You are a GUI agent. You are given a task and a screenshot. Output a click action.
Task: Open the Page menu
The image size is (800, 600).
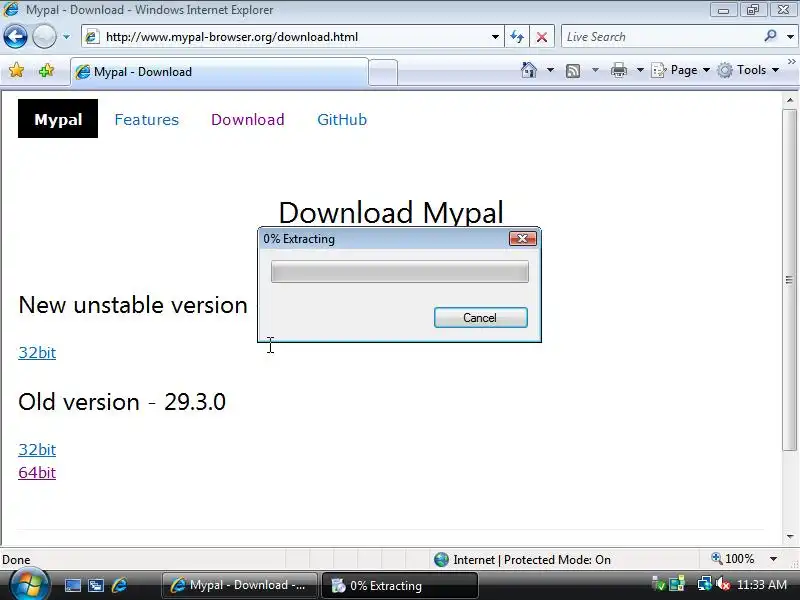(681, 70)
